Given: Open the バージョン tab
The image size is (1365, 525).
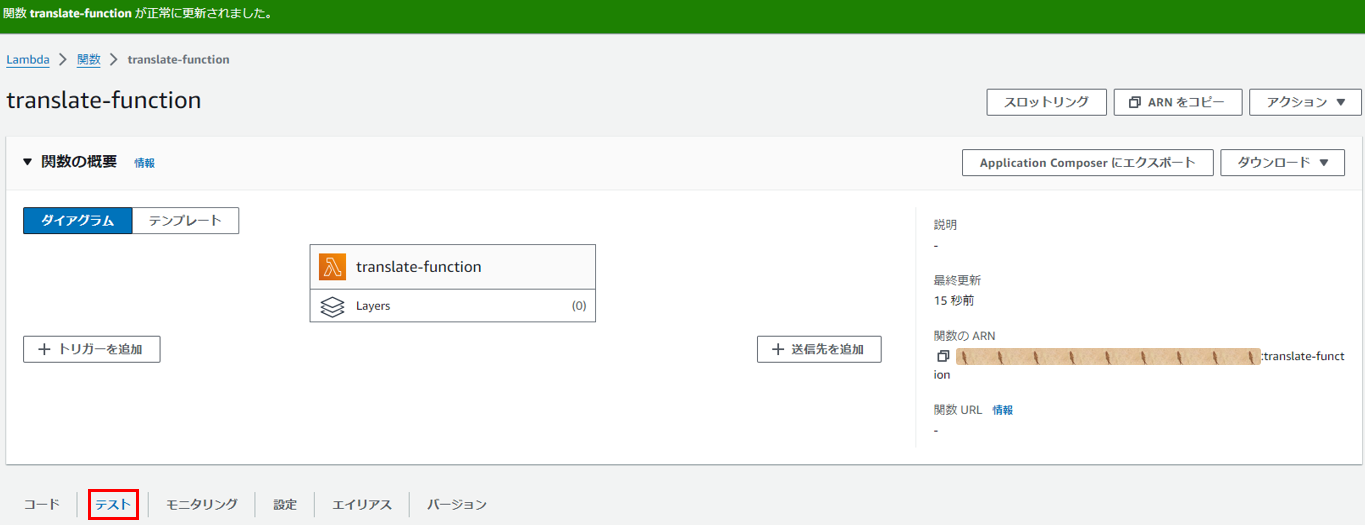Looking at the screenshot, I should point(457,504).
